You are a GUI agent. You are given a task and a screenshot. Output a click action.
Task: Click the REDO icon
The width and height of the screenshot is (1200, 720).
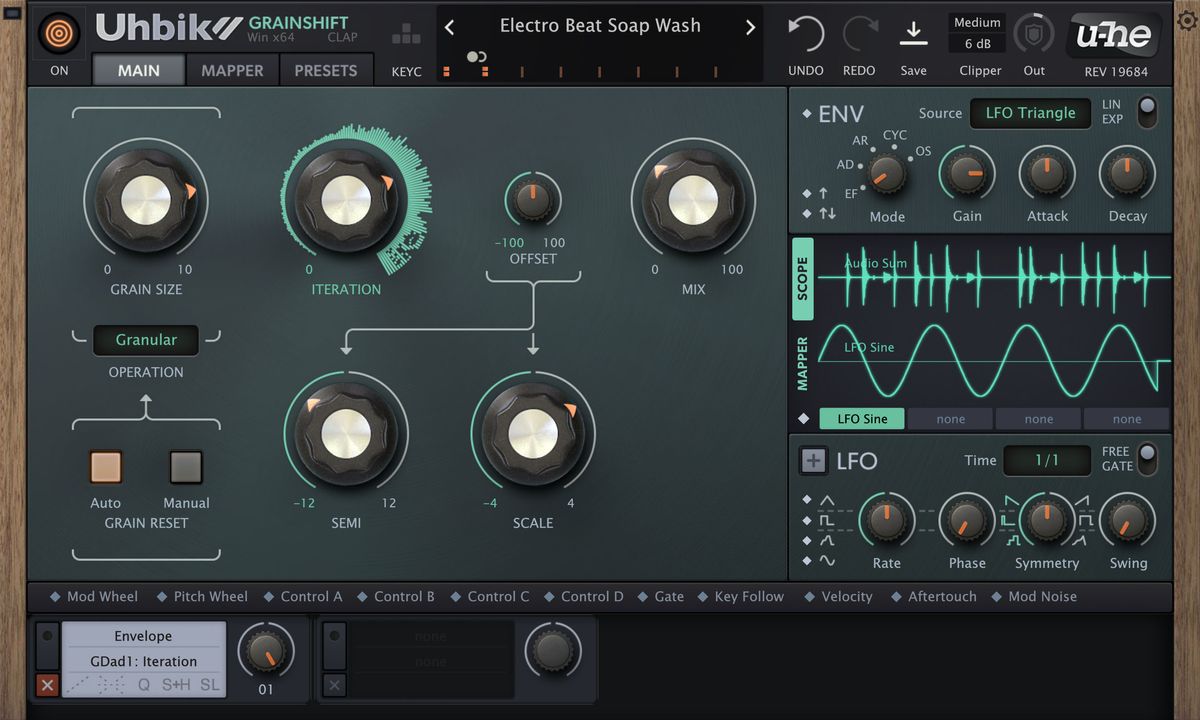tap(859, 35)
